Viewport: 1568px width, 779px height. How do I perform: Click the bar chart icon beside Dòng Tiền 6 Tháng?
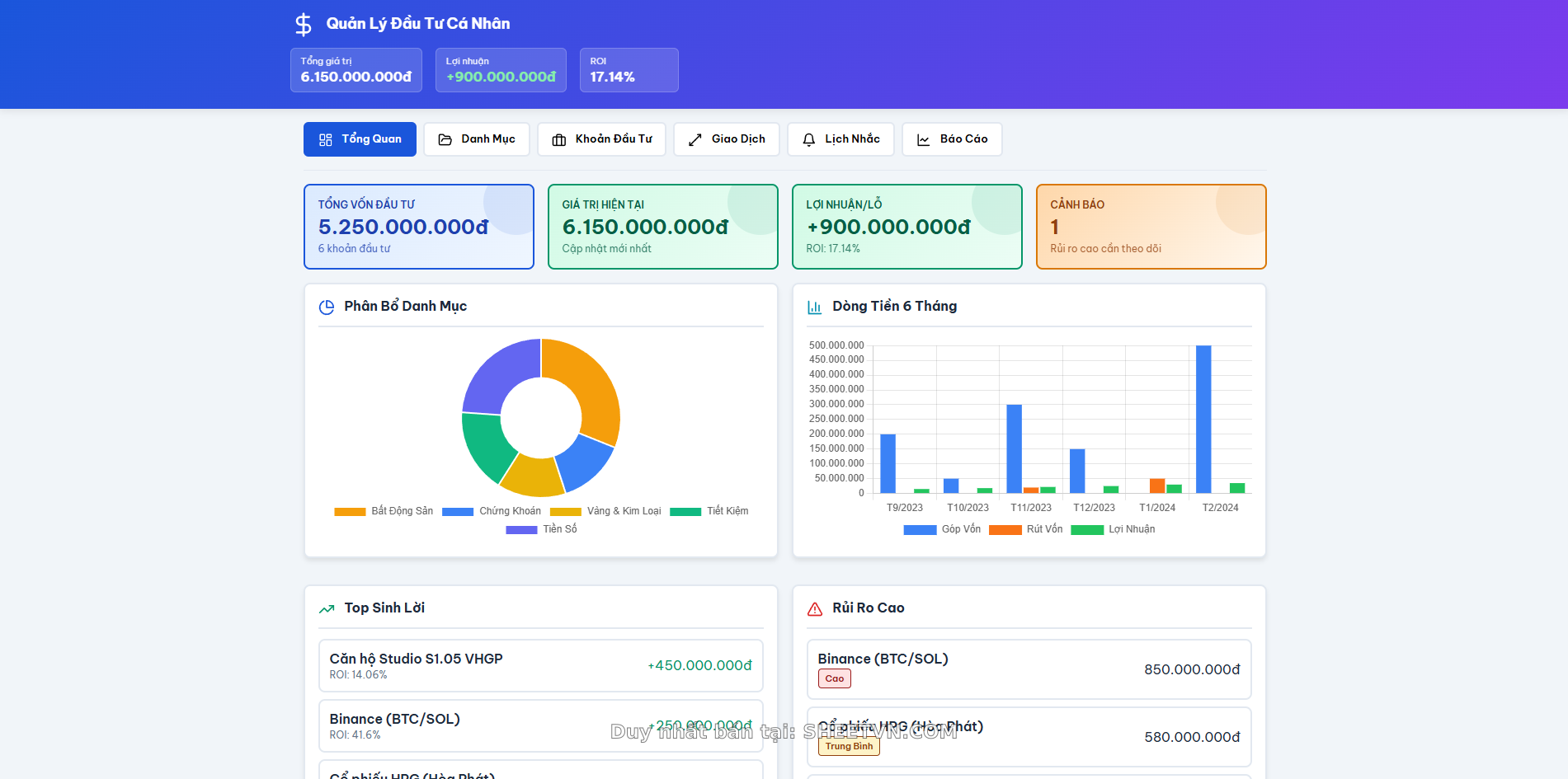click(x=815, y=307)
